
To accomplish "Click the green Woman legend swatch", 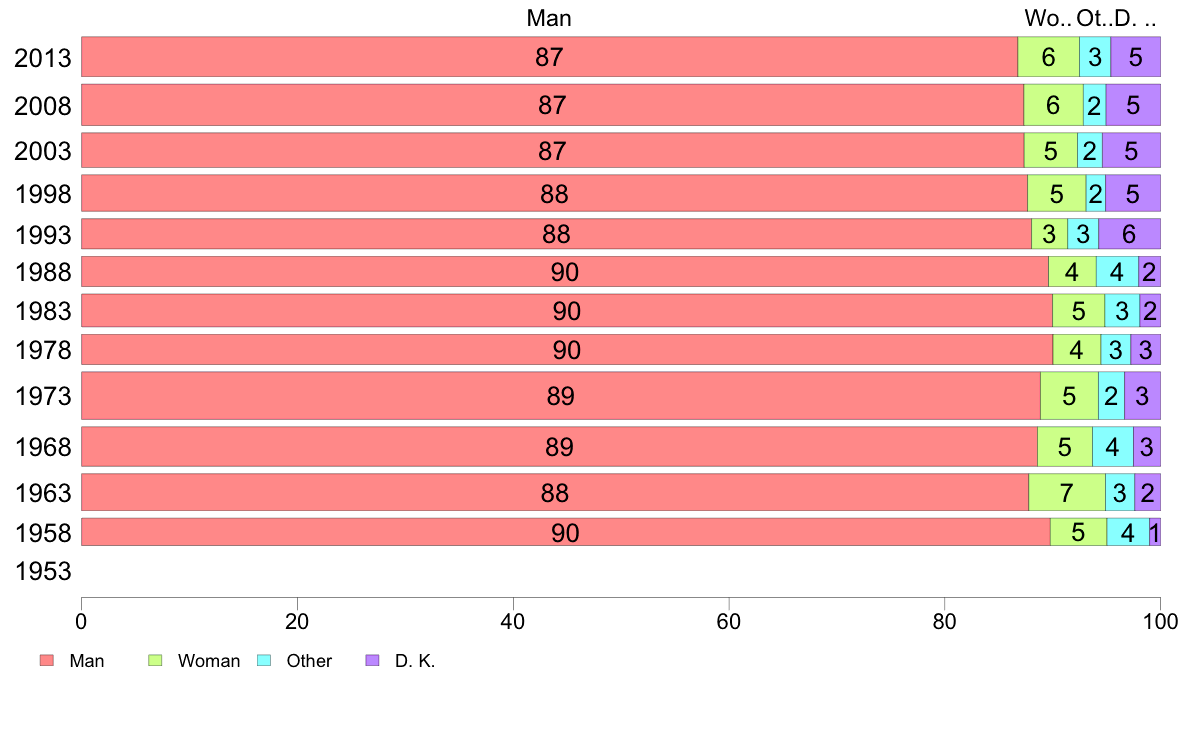I will pyautogui.click(x=155, y=660).
